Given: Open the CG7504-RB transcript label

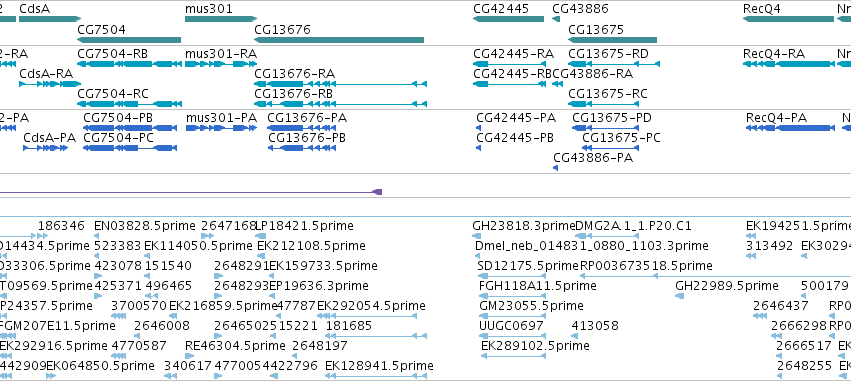Looking at the screenshot, I should [x=112, y=54].
